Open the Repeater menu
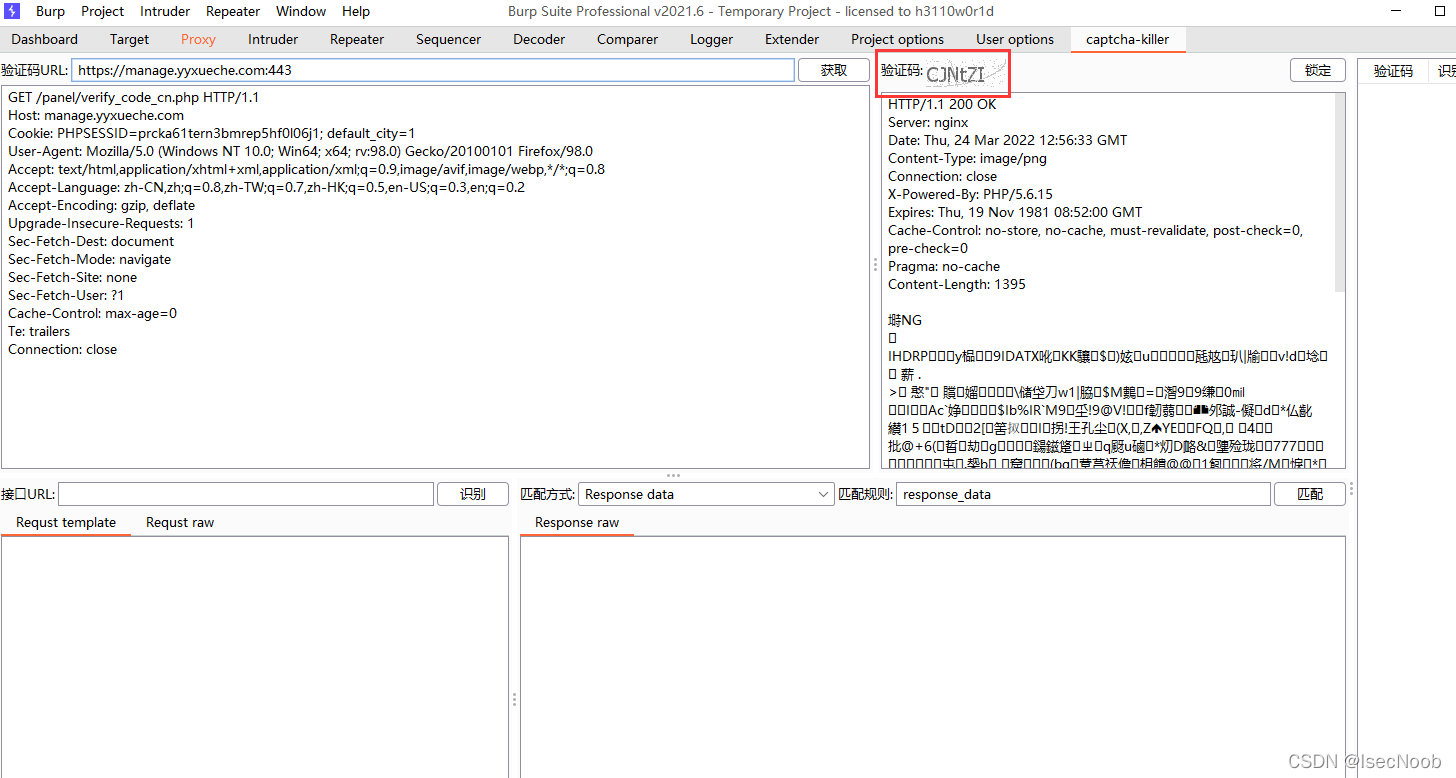The height and width of the screenshot is (778, 1456). click(233, 11)
